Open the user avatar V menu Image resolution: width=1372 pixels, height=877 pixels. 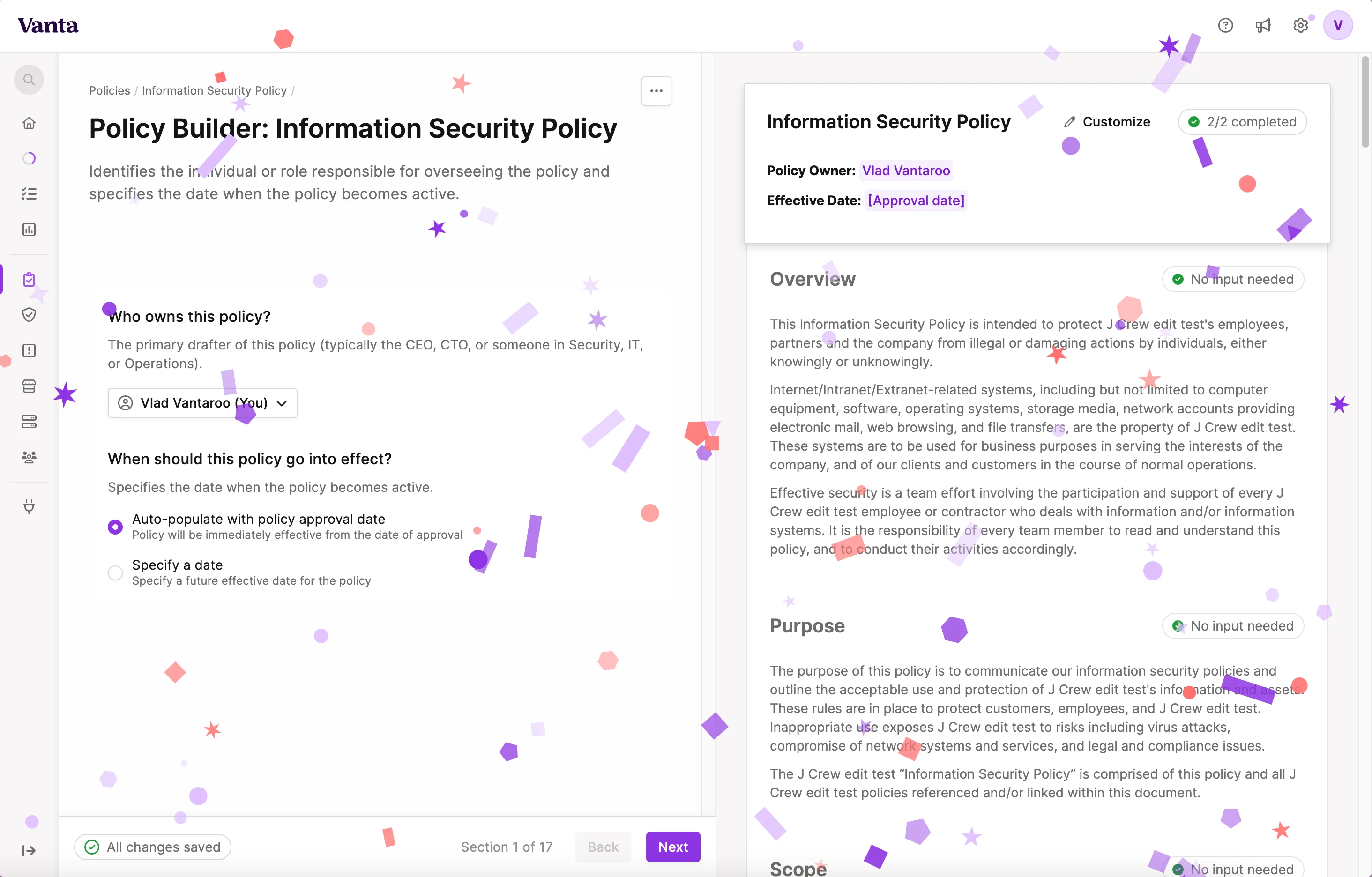pos(1338,26)
